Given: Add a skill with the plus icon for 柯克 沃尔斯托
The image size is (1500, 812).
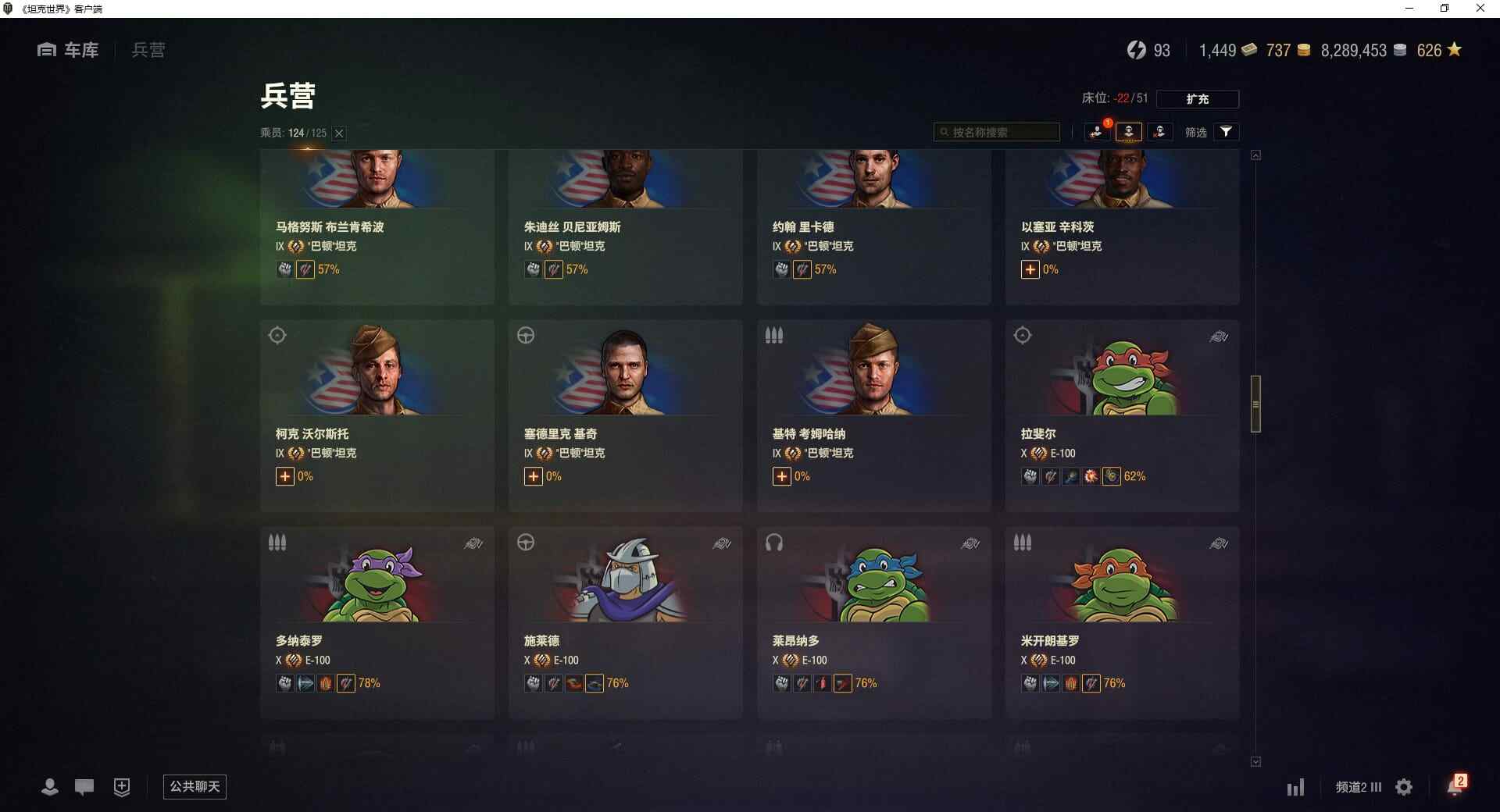Looking at the screenshot, I should coord(284,476).
